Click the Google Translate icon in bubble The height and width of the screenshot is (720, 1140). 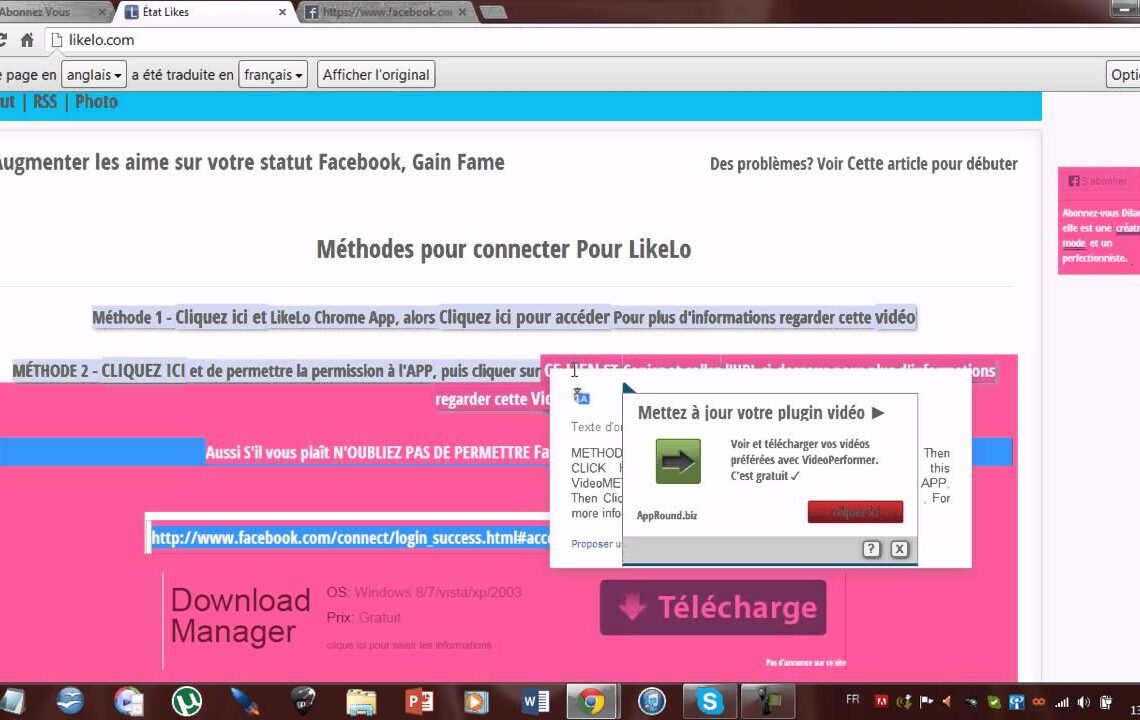[x=581, y=397]
